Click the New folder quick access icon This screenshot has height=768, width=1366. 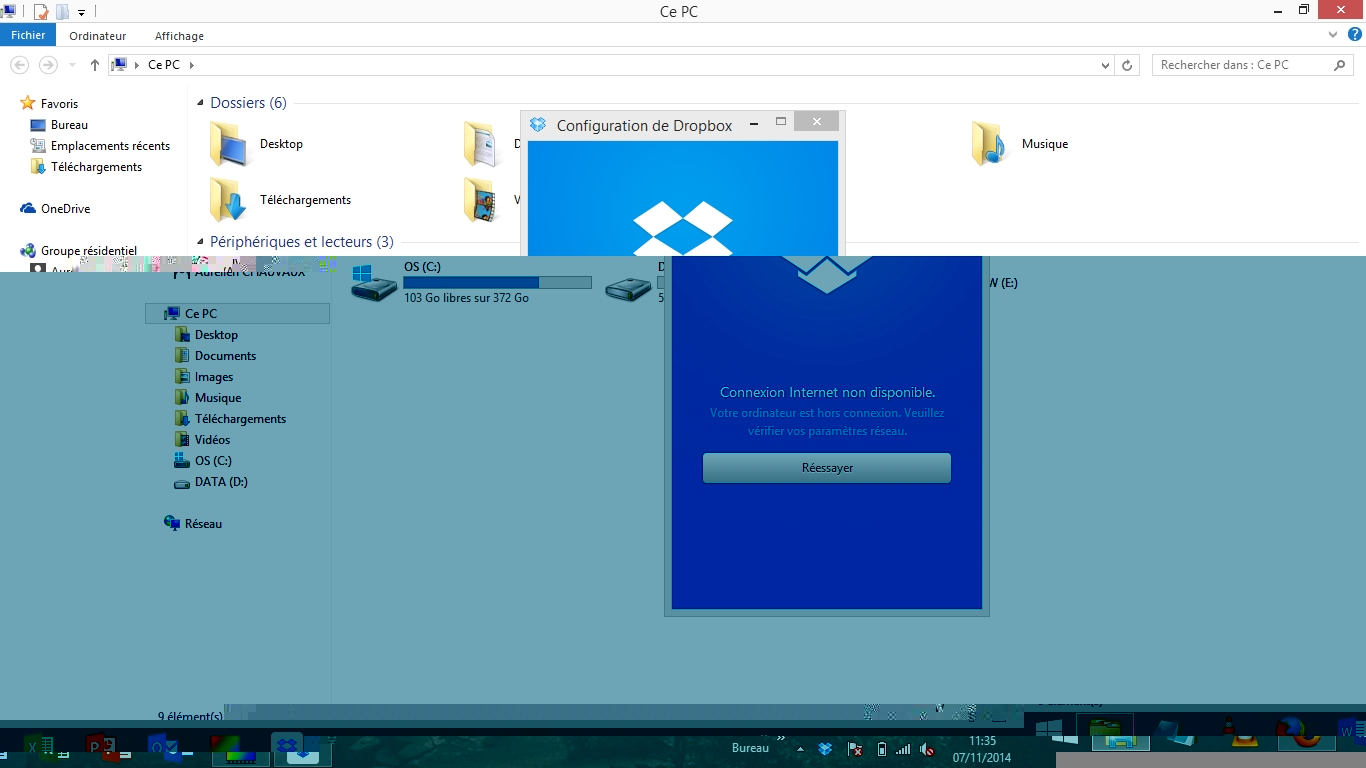[62, 11]
